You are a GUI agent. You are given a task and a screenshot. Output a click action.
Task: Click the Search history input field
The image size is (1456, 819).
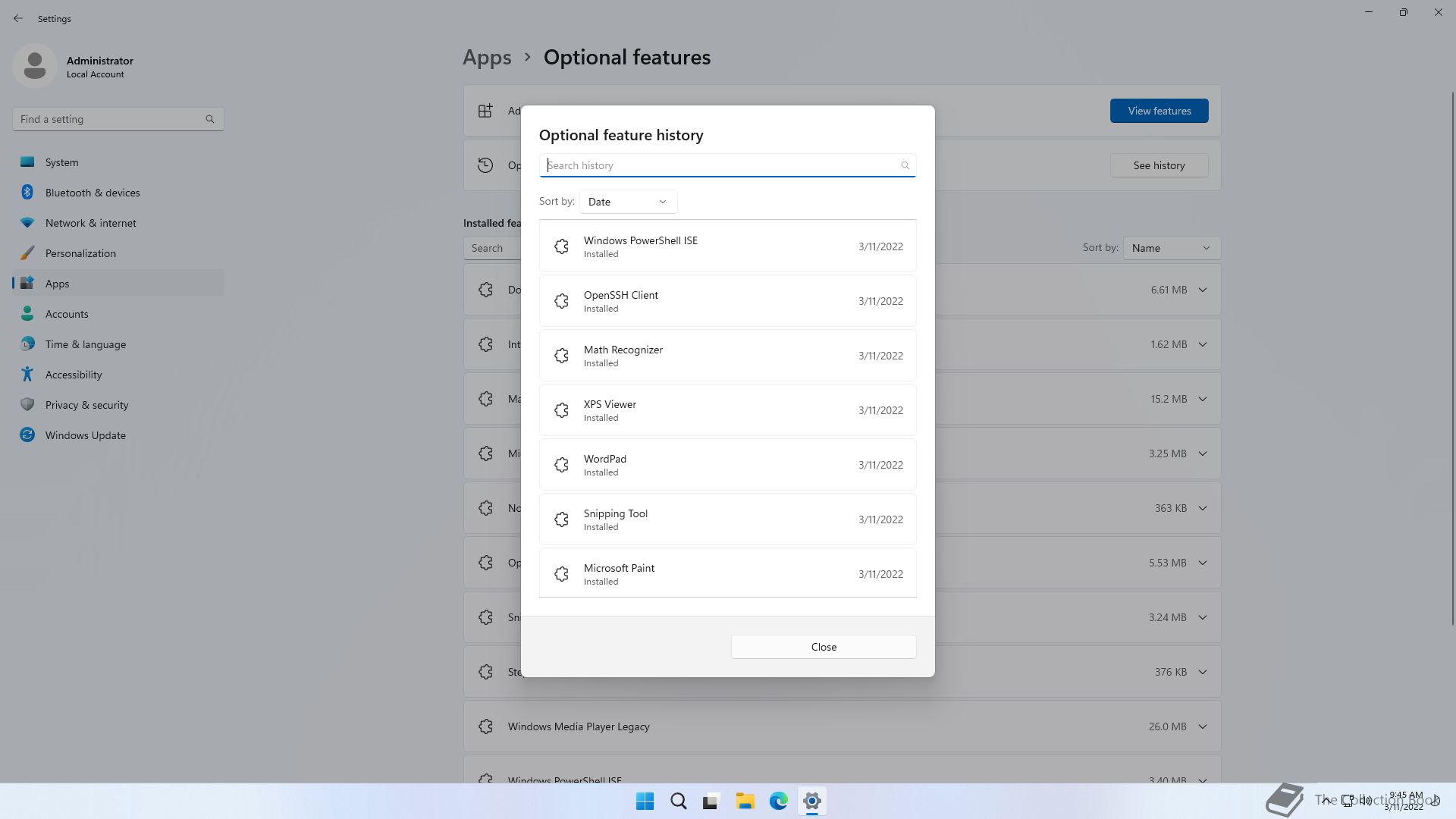pyautogui.click(x=727, y=165)
